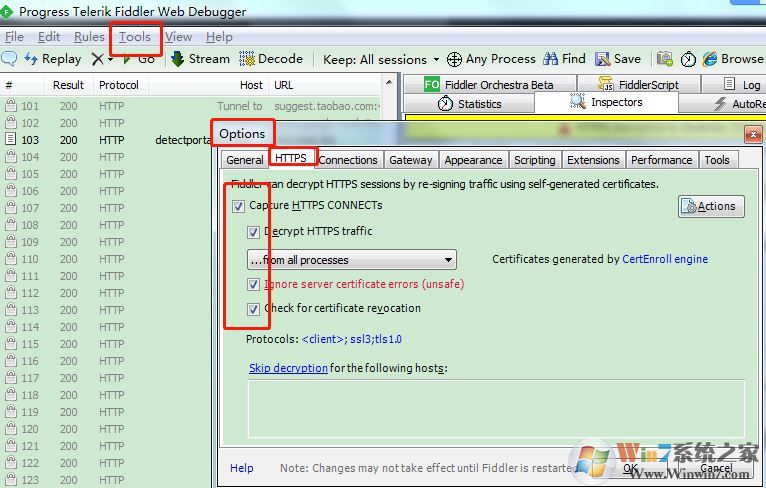Click the Remove X toolbar icon

coord(97,60)
